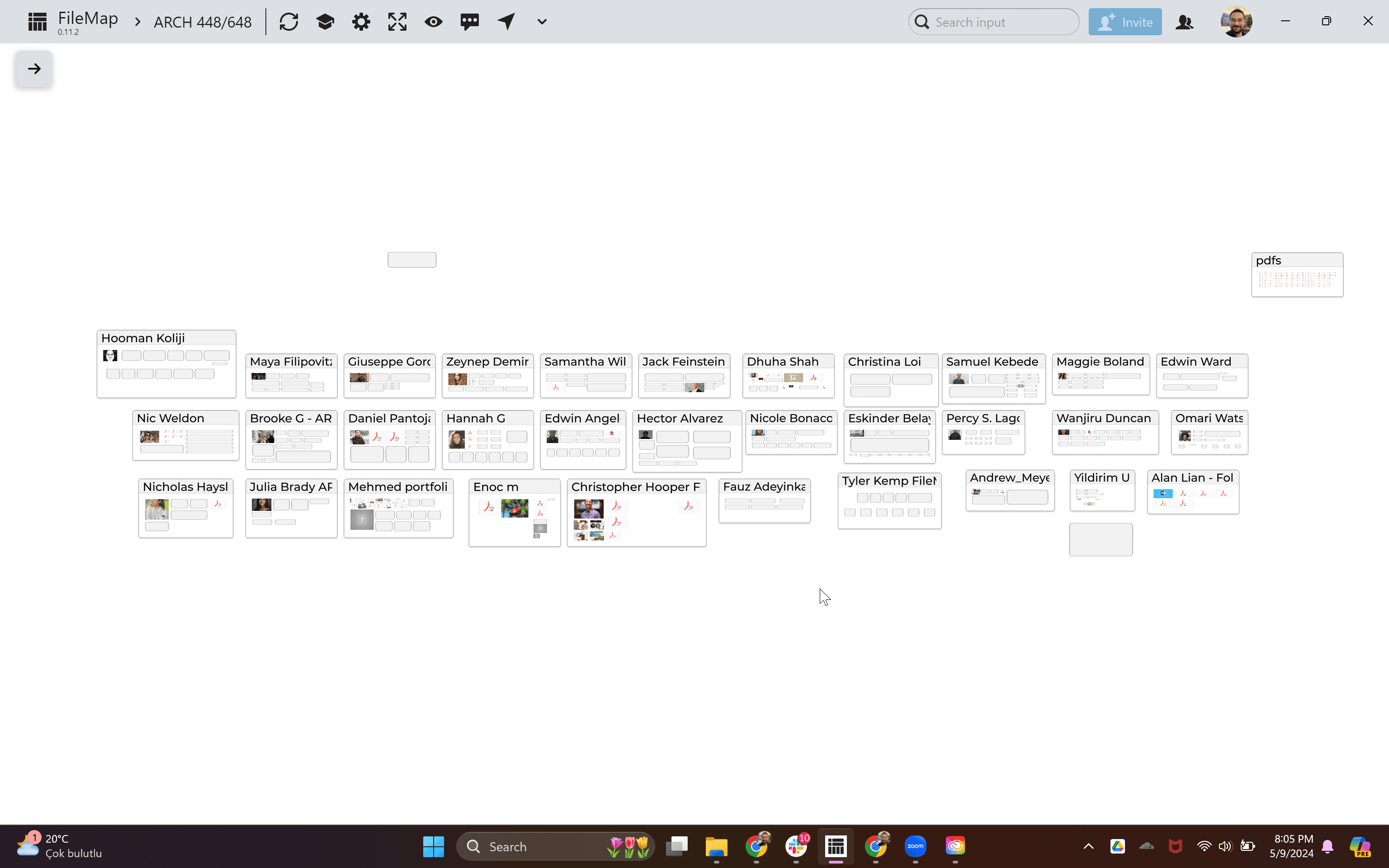This screenshot has width=1389, height=868.
Task: Click the refresh icon in toolbar
Action: pyautogui.click(x=289, y=22)
